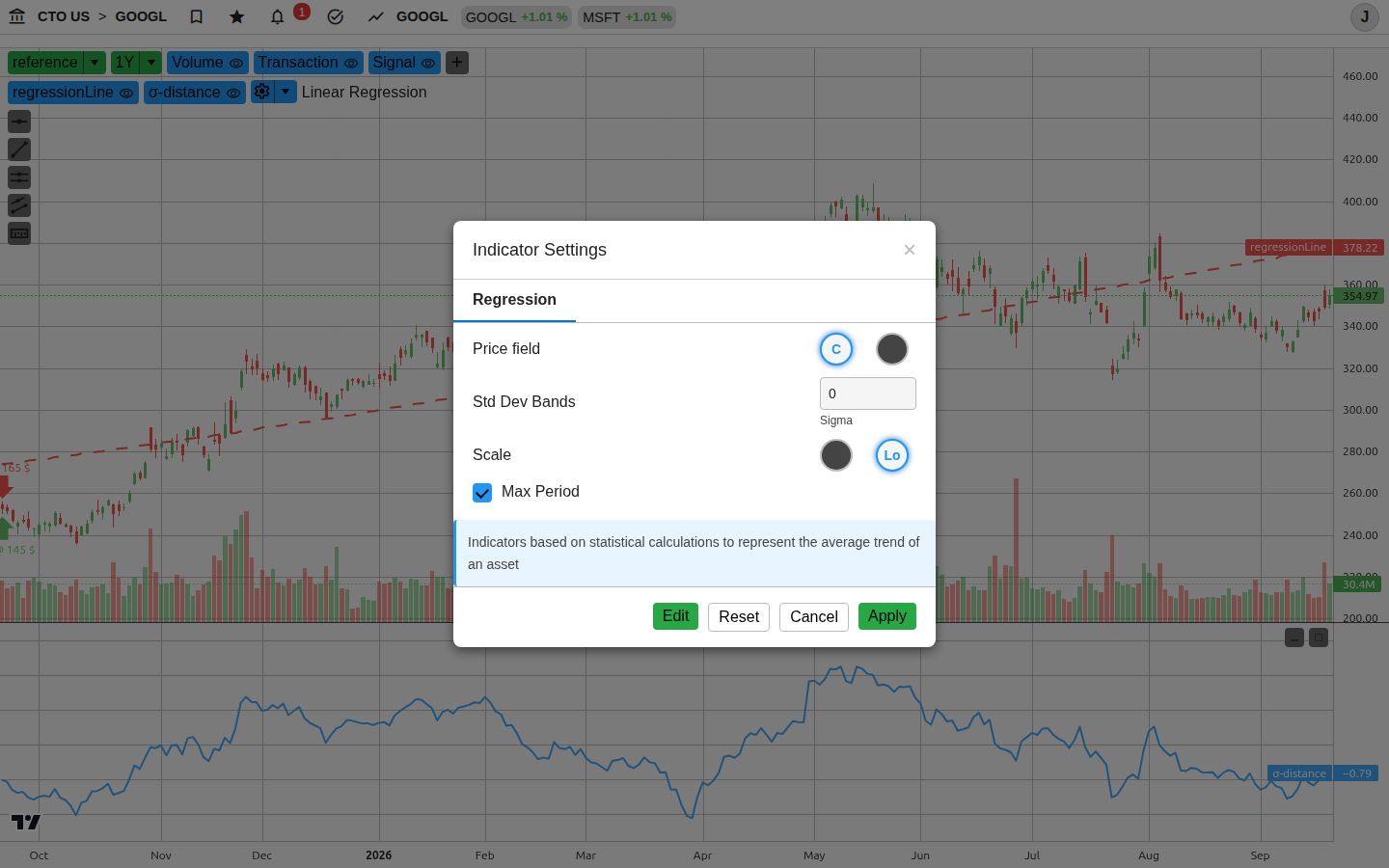Select the parallel channel drawing tool
Image resolution: width=1389 pixels, height=868 pixels.
[x=19, y=205]
